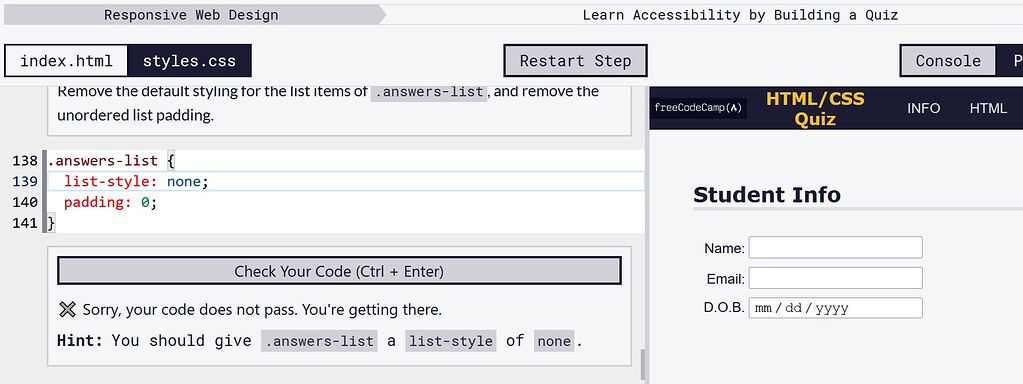Viewport: 1023px width, 384px height.
Task: Click line number 140 in gutter
Action: click(x=25, y=202)
